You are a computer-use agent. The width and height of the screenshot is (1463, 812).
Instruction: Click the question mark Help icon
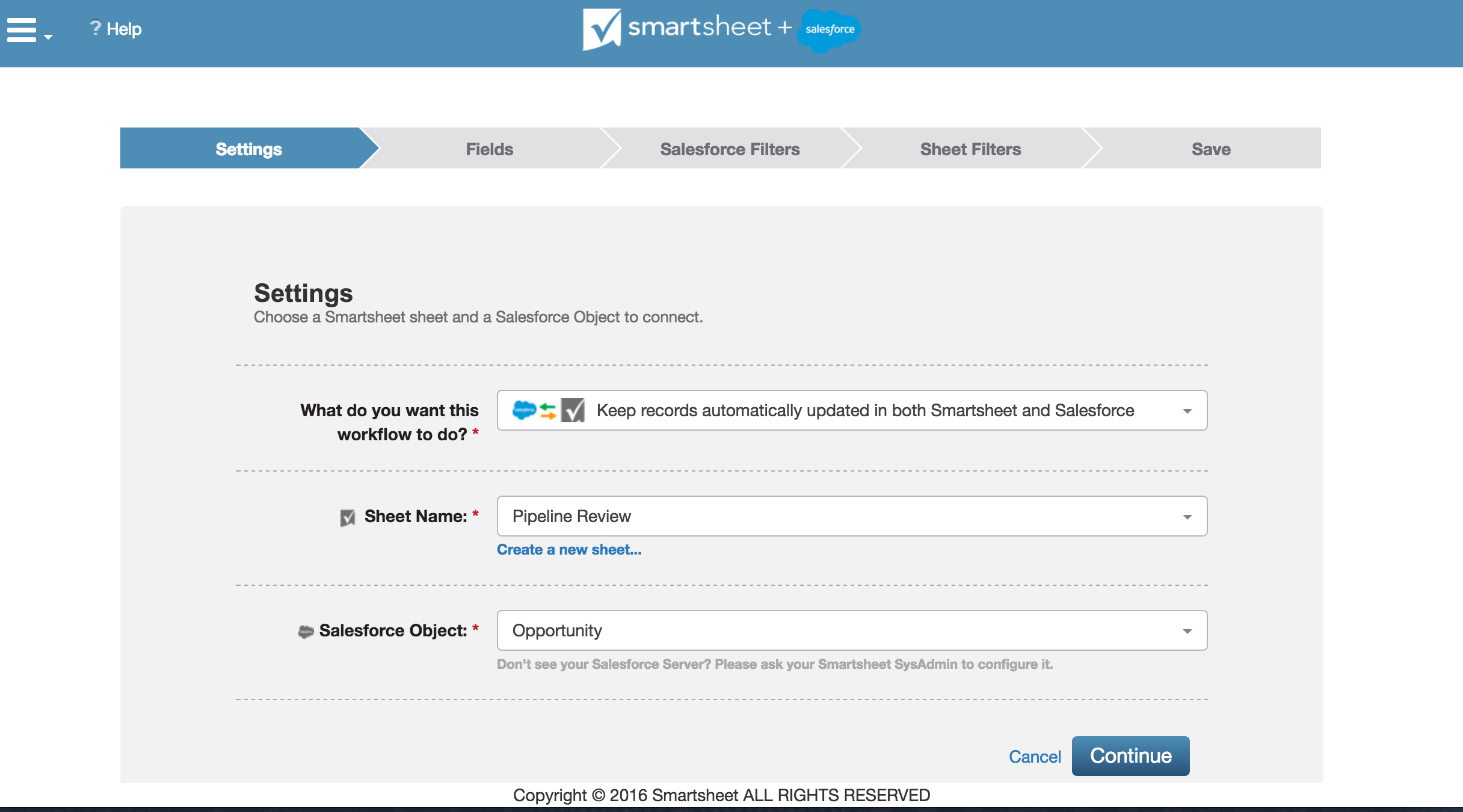pyautogui.click(x=95, y=28)
